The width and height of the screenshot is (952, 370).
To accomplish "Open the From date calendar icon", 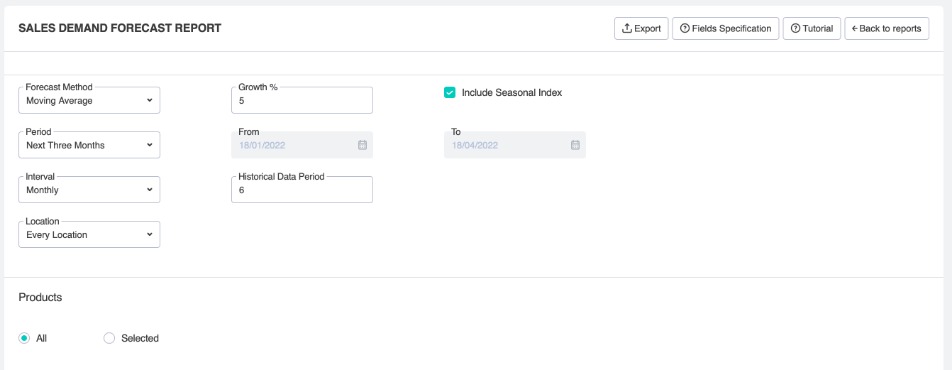I will click(362, 145).
